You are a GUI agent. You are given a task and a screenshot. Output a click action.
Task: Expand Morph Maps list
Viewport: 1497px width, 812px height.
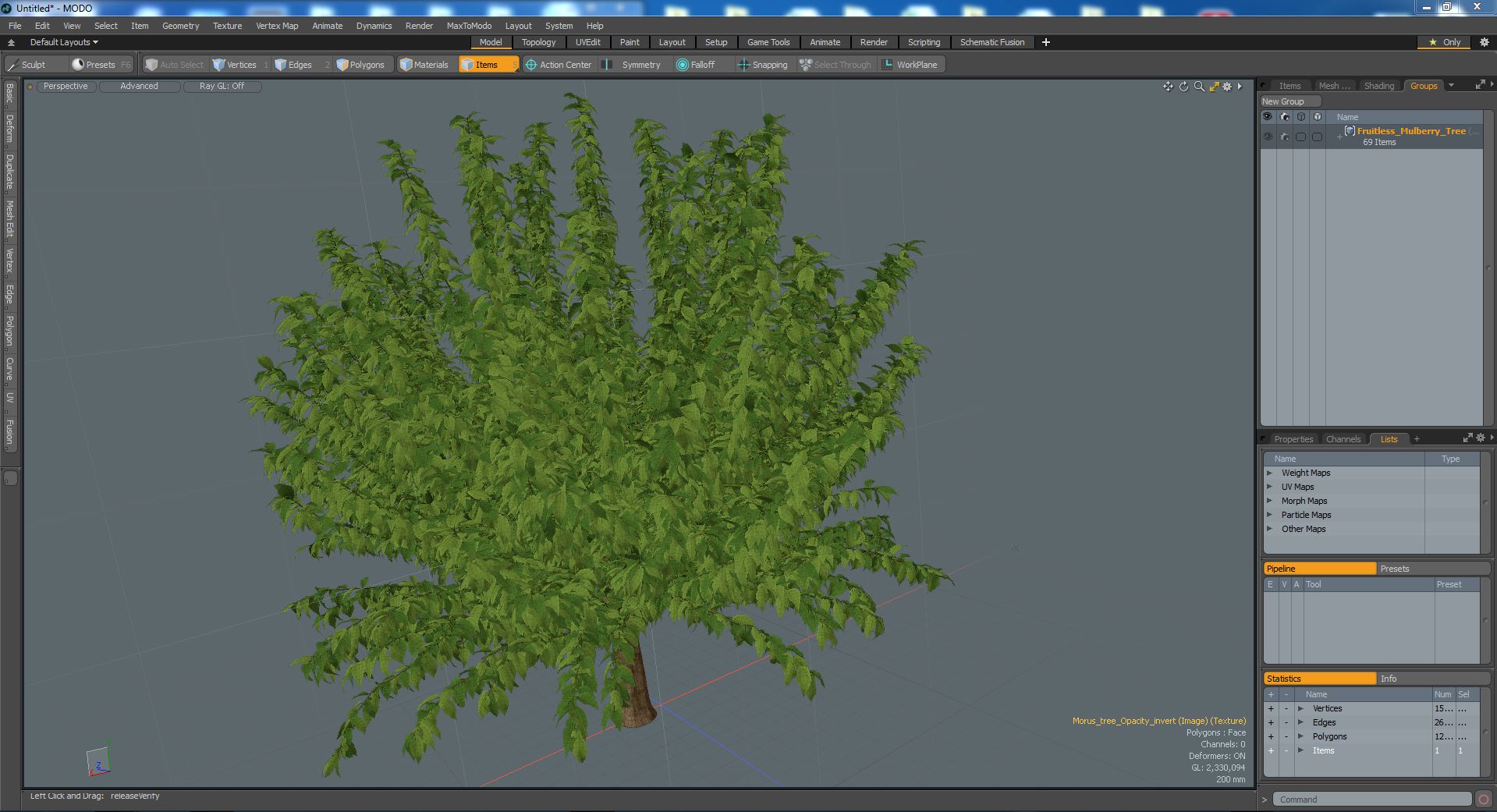pos(1269,501)
